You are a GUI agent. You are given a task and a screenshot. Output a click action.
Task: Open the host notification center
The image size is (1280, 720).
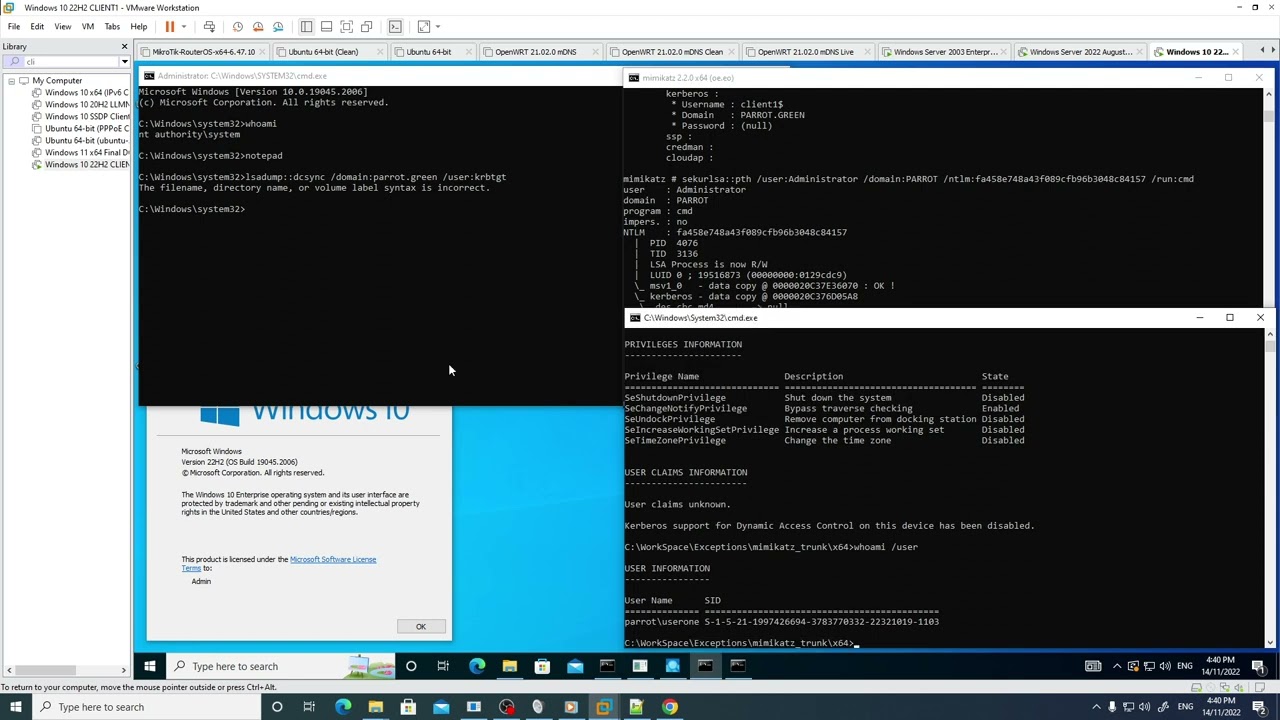pyautogui.click(x=1261, y=707)
